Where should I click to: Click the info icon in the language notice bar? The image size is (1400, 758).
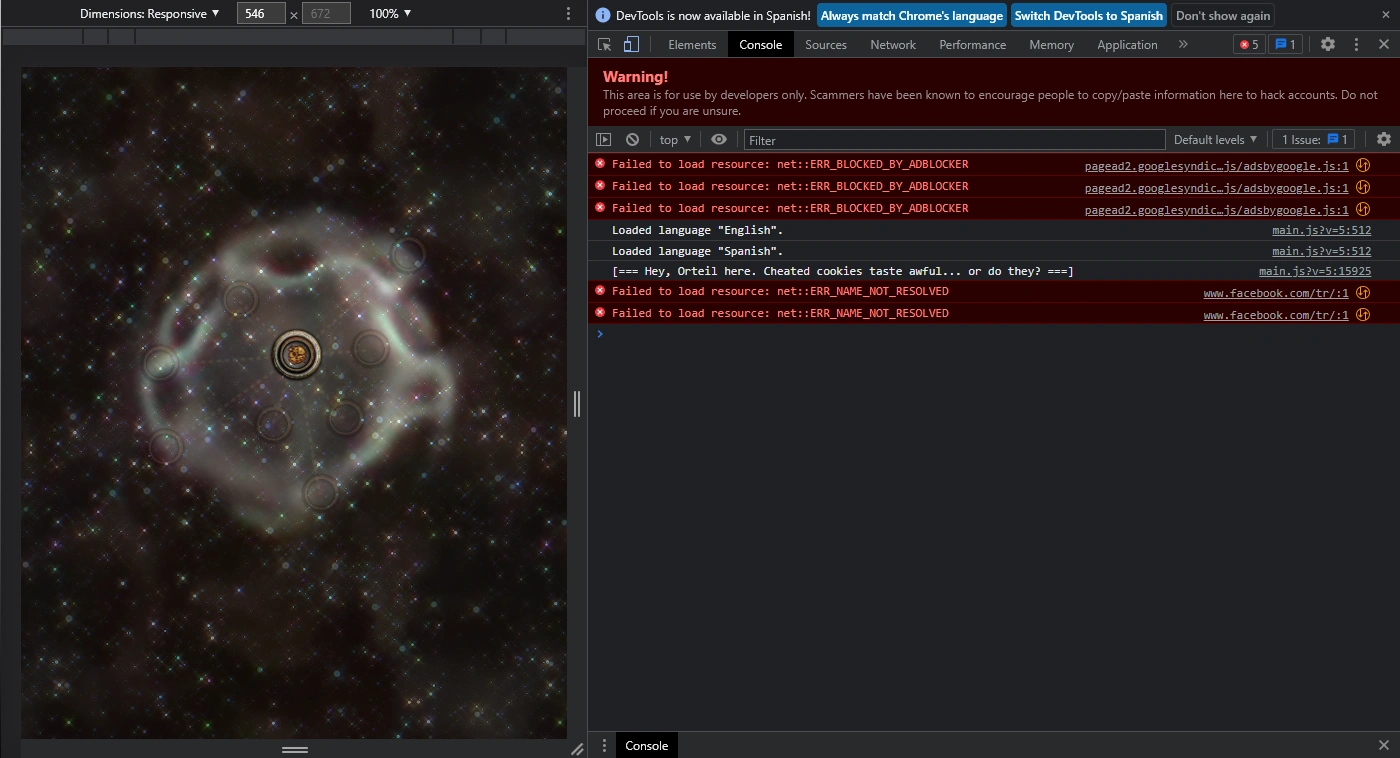point(603,15)
